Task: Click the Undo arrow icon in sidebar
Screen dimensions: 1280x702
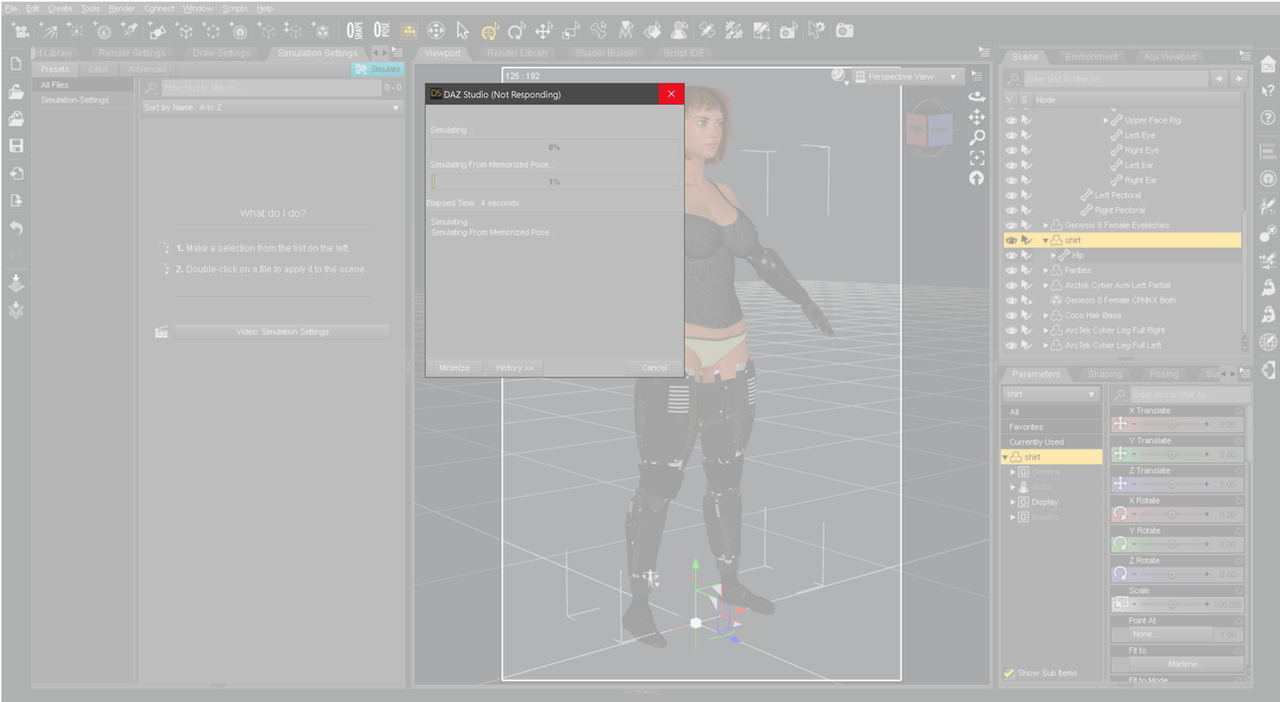Action: click(x=16, y=228)
